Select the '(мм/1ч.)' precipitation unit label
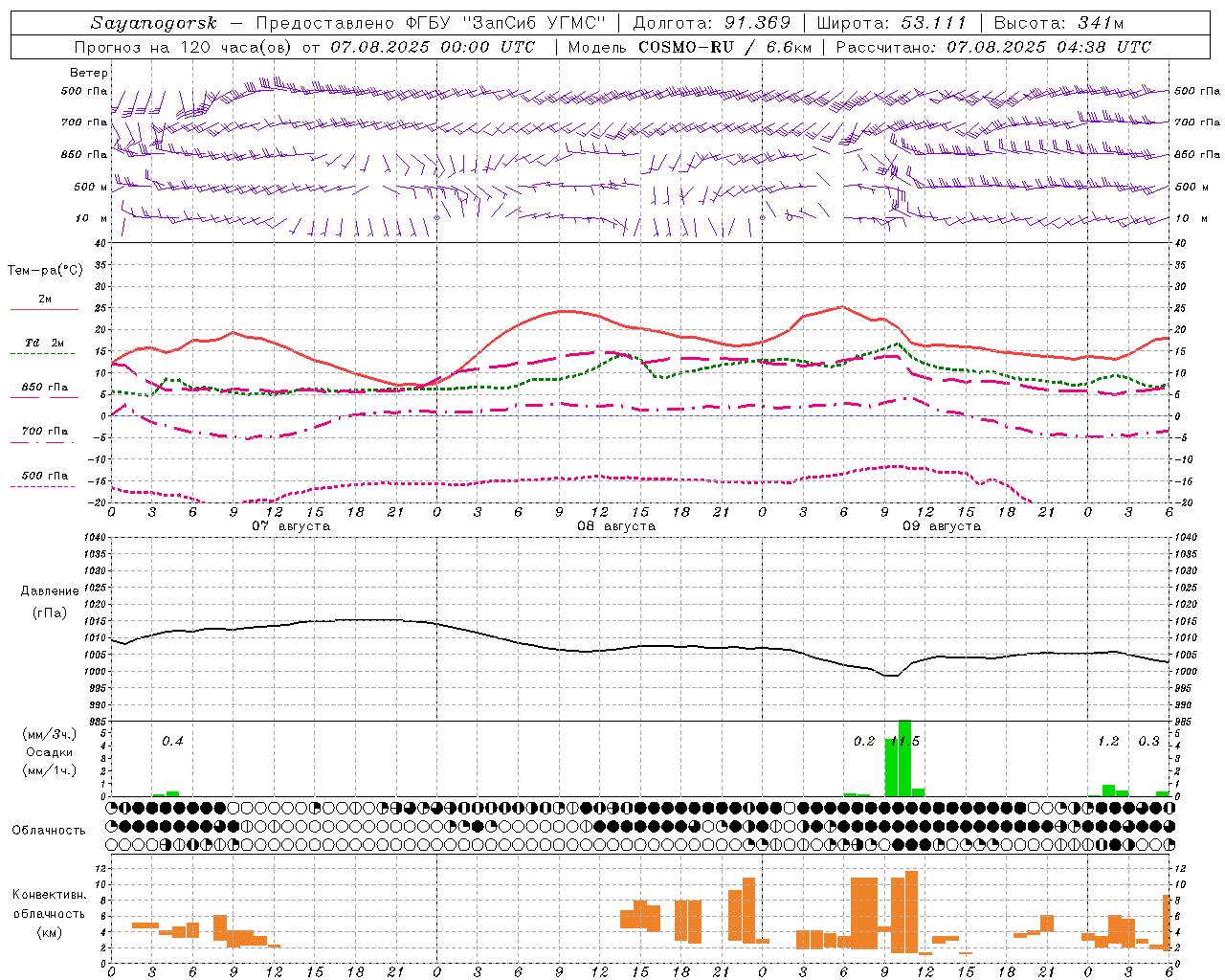 pos(50,770)
